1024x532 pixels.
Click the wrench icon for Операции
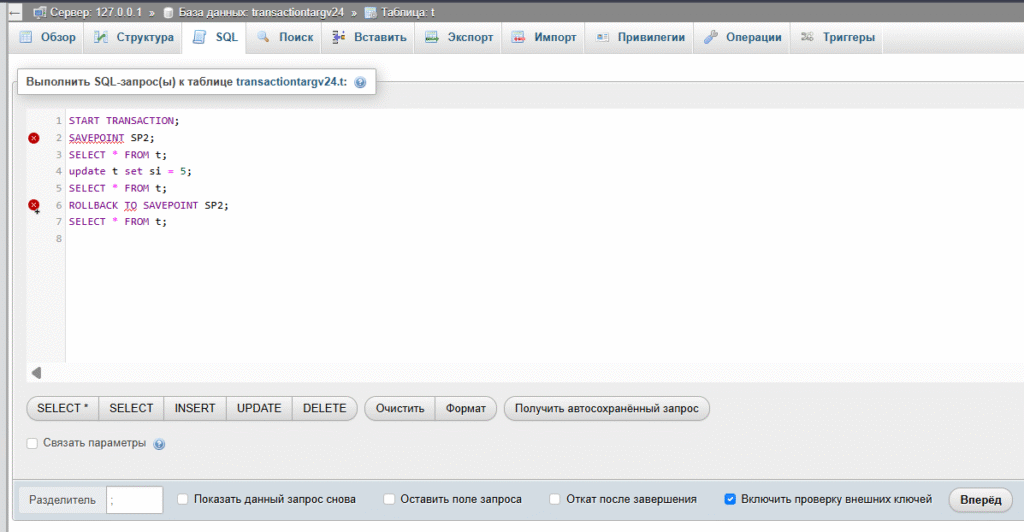click(x=711, y=37)
